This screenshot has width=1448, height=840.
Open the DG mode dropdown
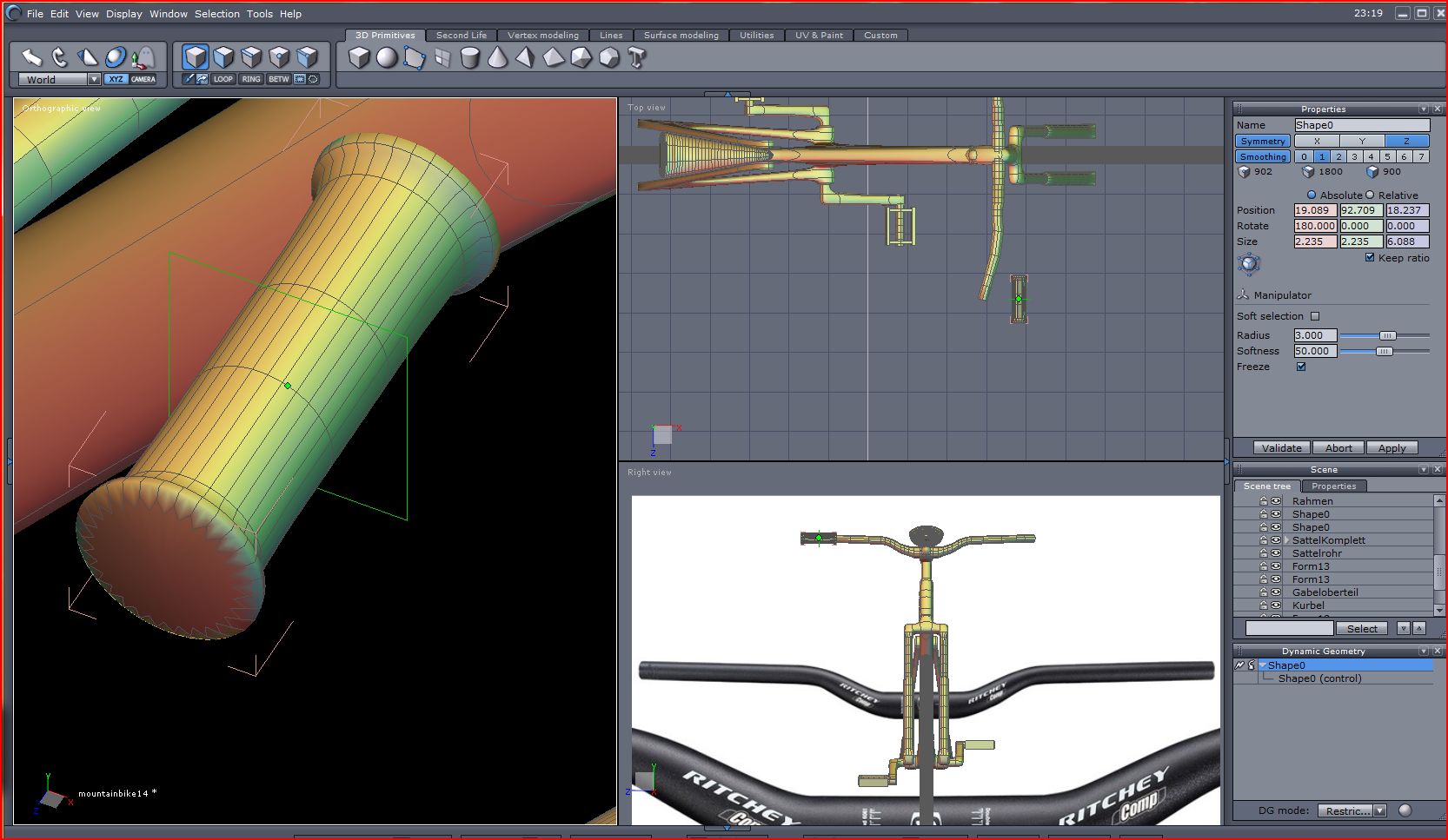click(x=1379, y=810)
